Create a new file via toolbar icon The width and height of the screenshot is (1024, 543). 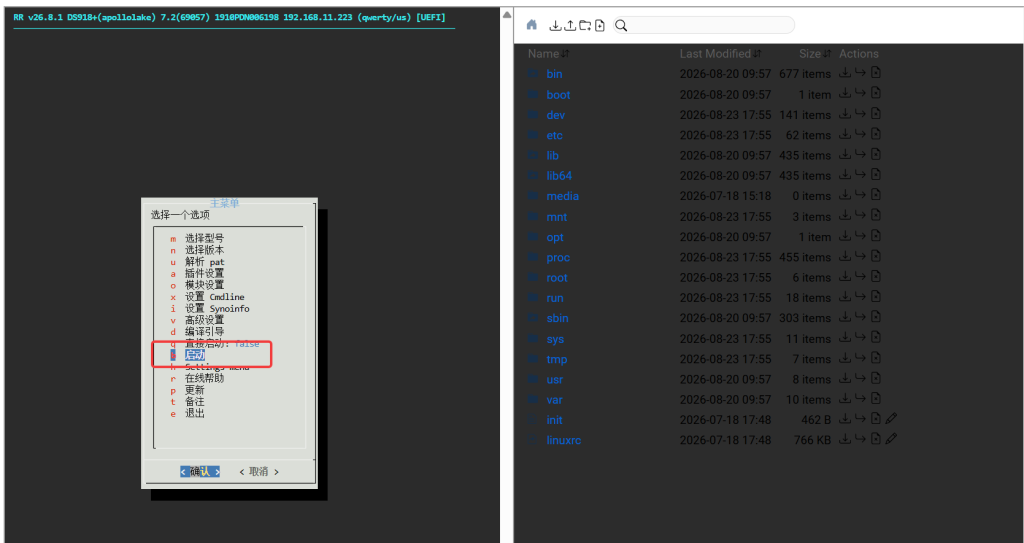point(600,25)
